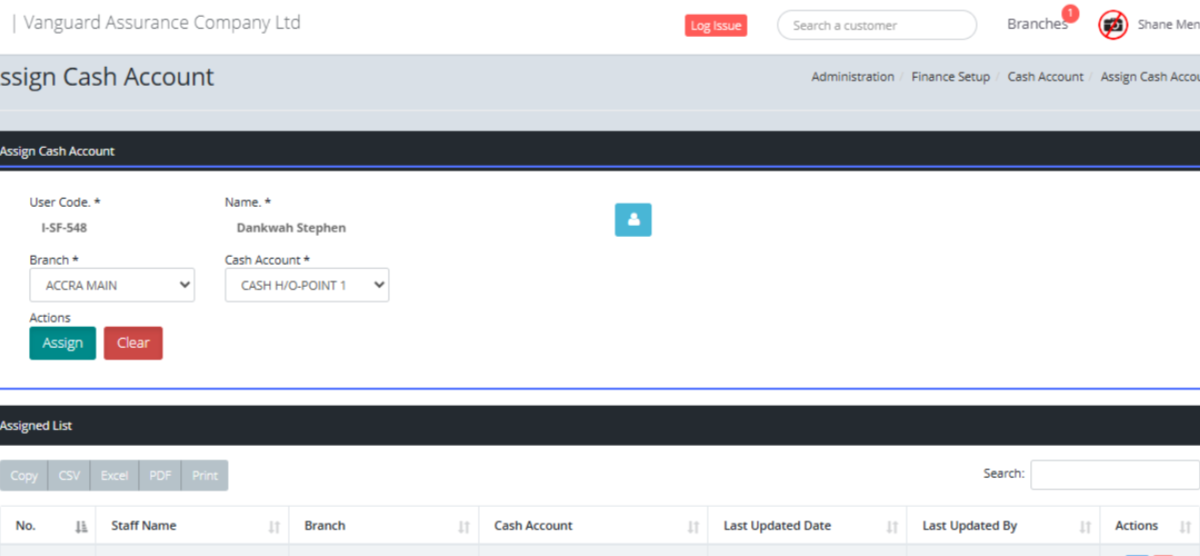Screen dimensions: 1200x556
Task: Click the Assigned List search box
Action: [1114, 474]
